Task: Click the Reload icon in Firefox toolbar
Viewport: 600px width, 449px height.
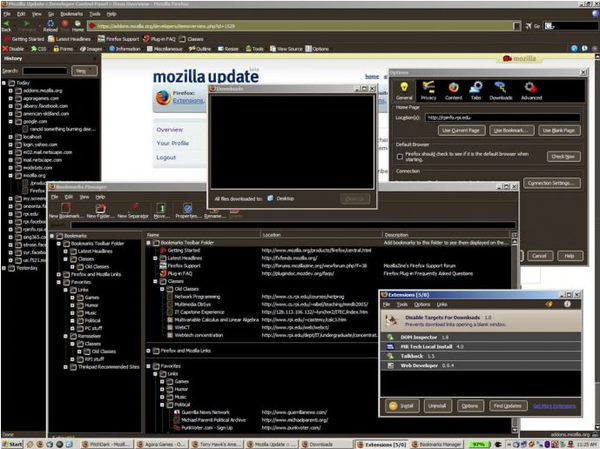Action: 50,25
